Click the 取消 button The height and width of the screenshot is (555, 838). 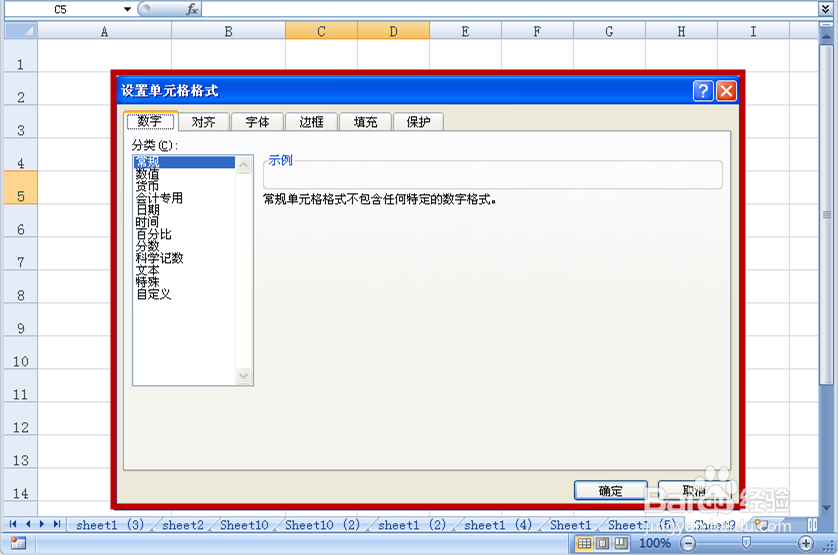[694, 490]
